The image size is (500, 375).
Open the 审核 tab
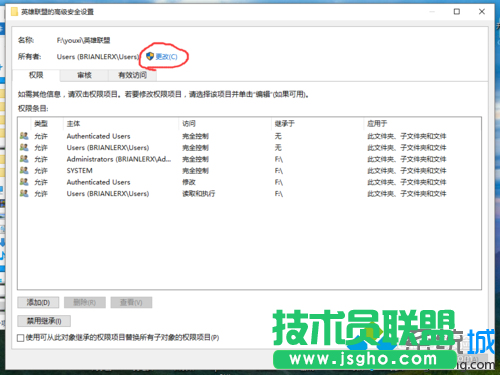pyautogui.click(x=84, y=75)
